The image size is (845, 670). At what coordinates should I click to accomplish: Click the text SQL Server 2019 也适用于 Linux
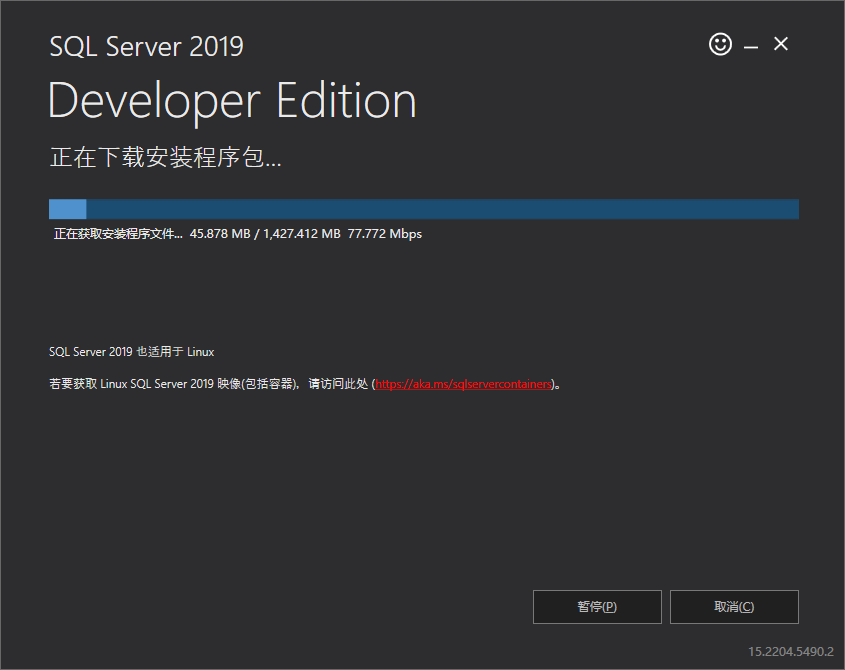pos(131,352)
